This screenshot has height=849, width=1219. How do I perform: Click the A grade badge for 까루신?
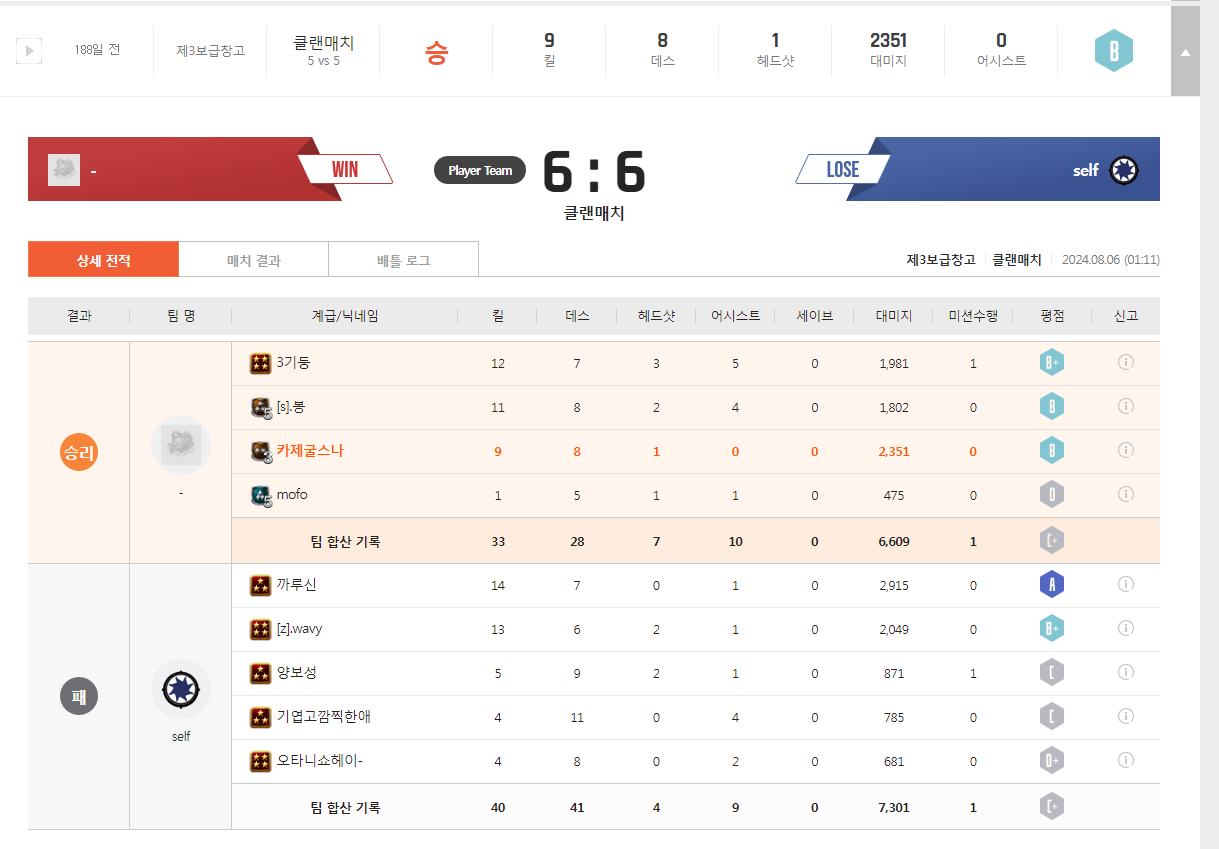click(1051, 585)
